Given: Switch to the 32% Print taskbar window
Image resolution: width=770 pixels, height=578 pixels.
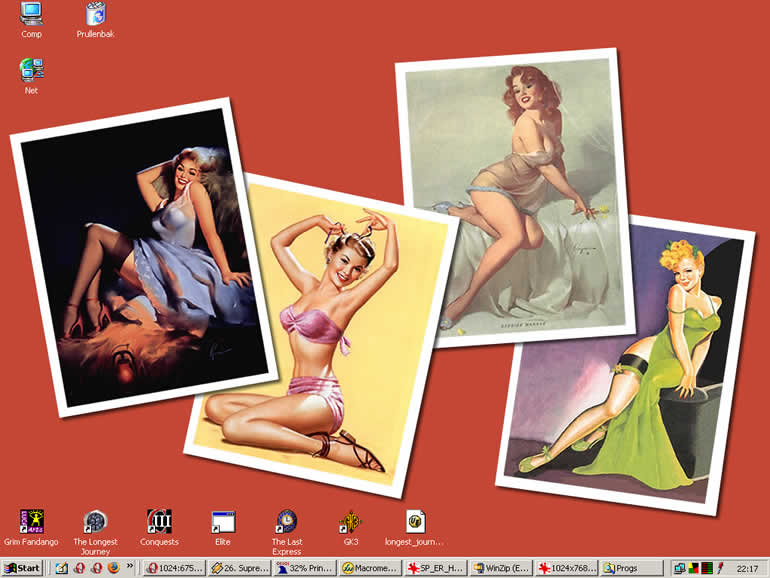Looking at the screenshot, I should click(305, 568).
